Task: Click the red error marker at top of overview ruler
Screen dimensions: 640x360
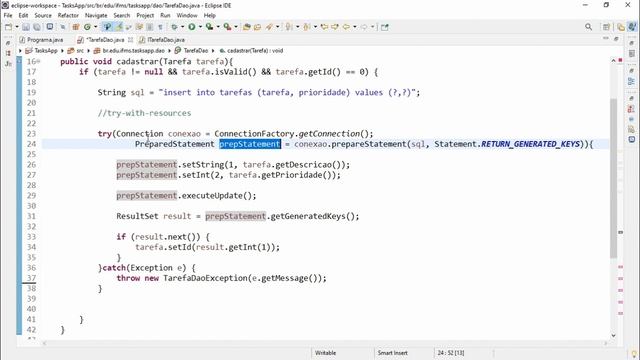Action: (620, 60)
